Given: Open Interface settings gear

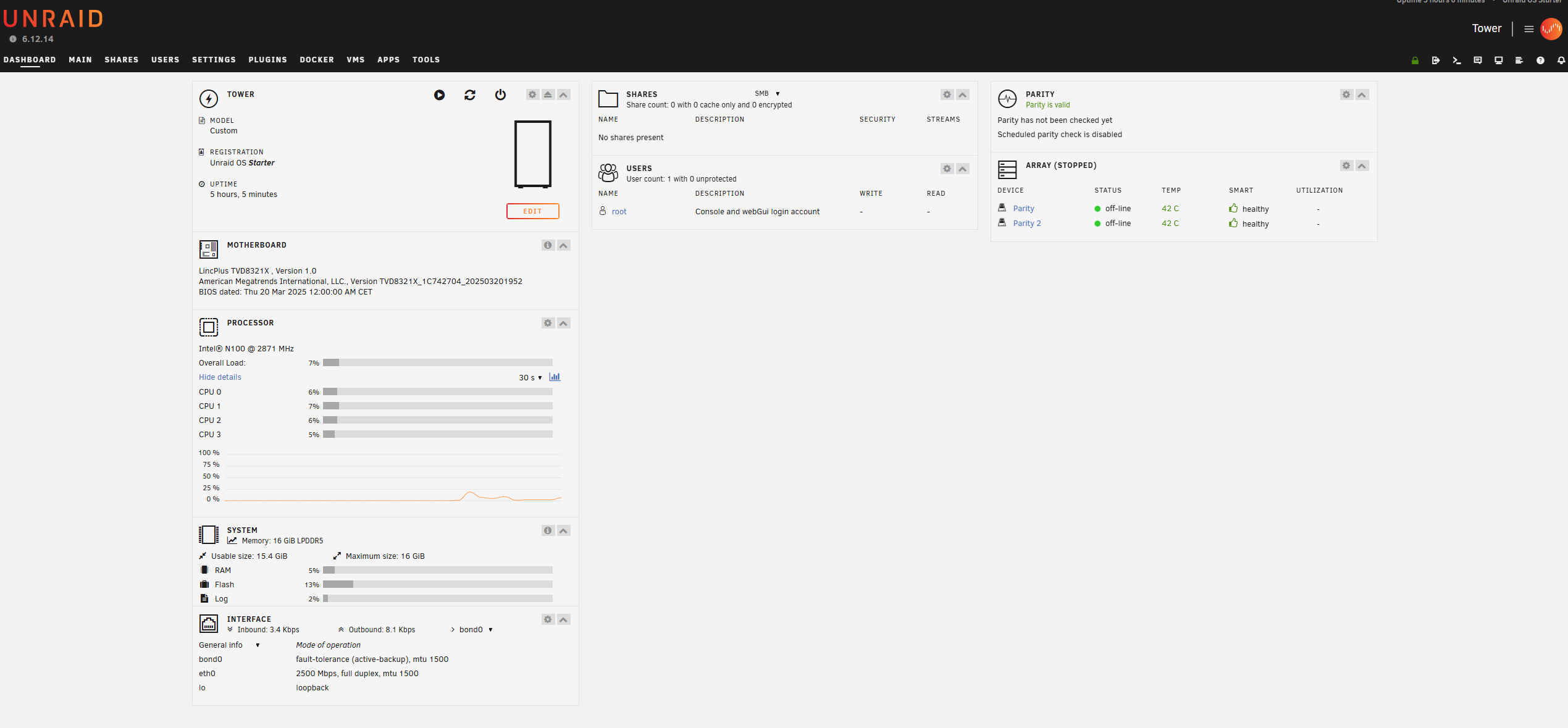Looking at the screenshot, I should (548, 619).
